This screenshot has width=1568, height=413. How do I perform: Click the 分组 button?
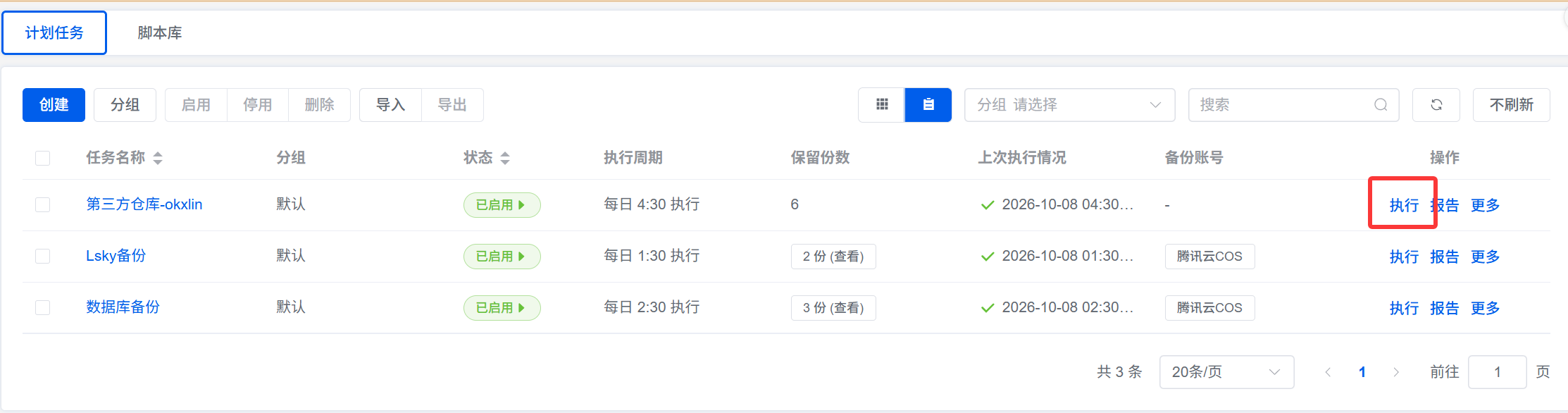[125, 105]
